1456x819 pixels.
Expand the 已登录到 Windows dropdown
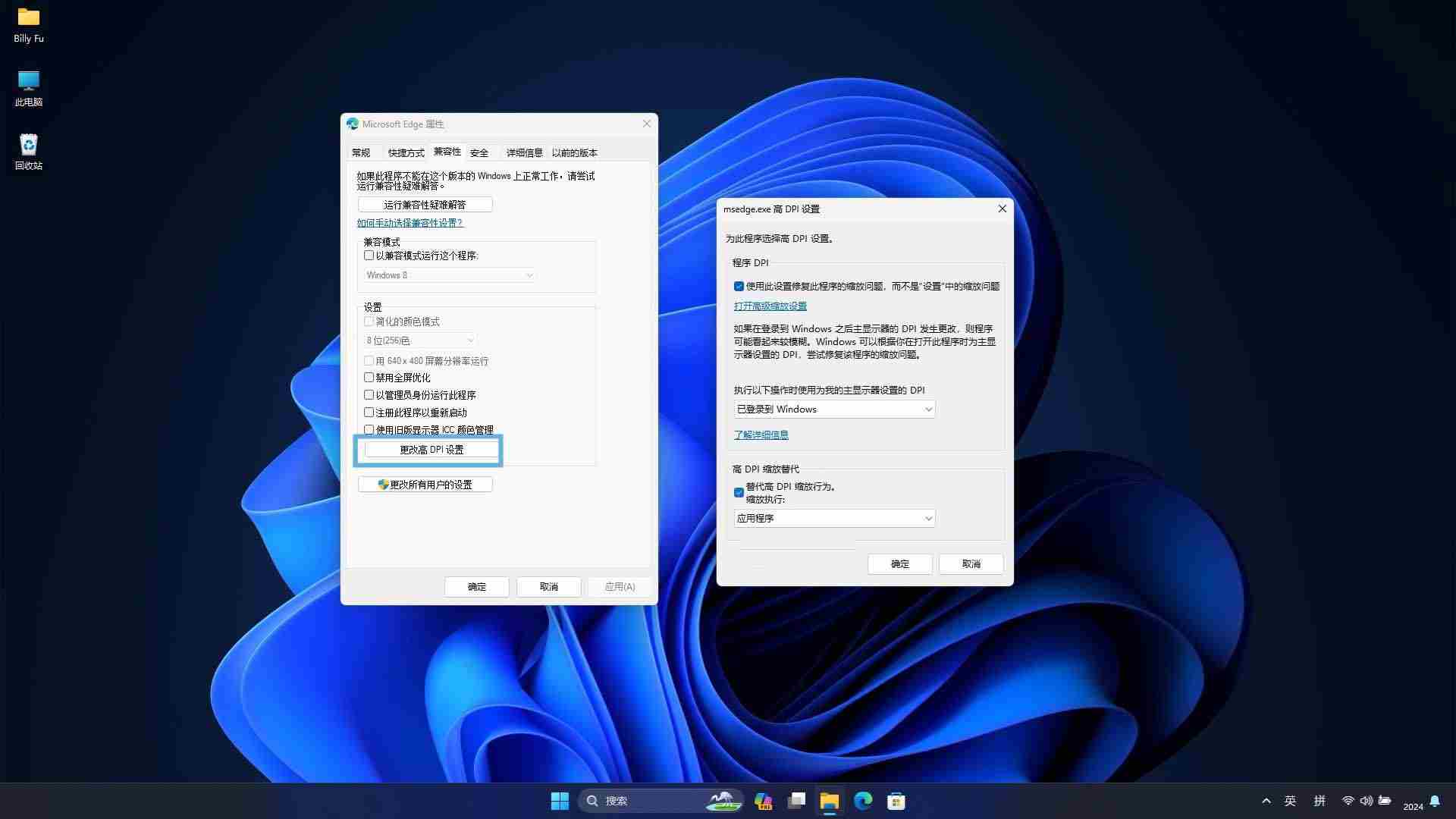pyautogui.click(x=834, y=409)
